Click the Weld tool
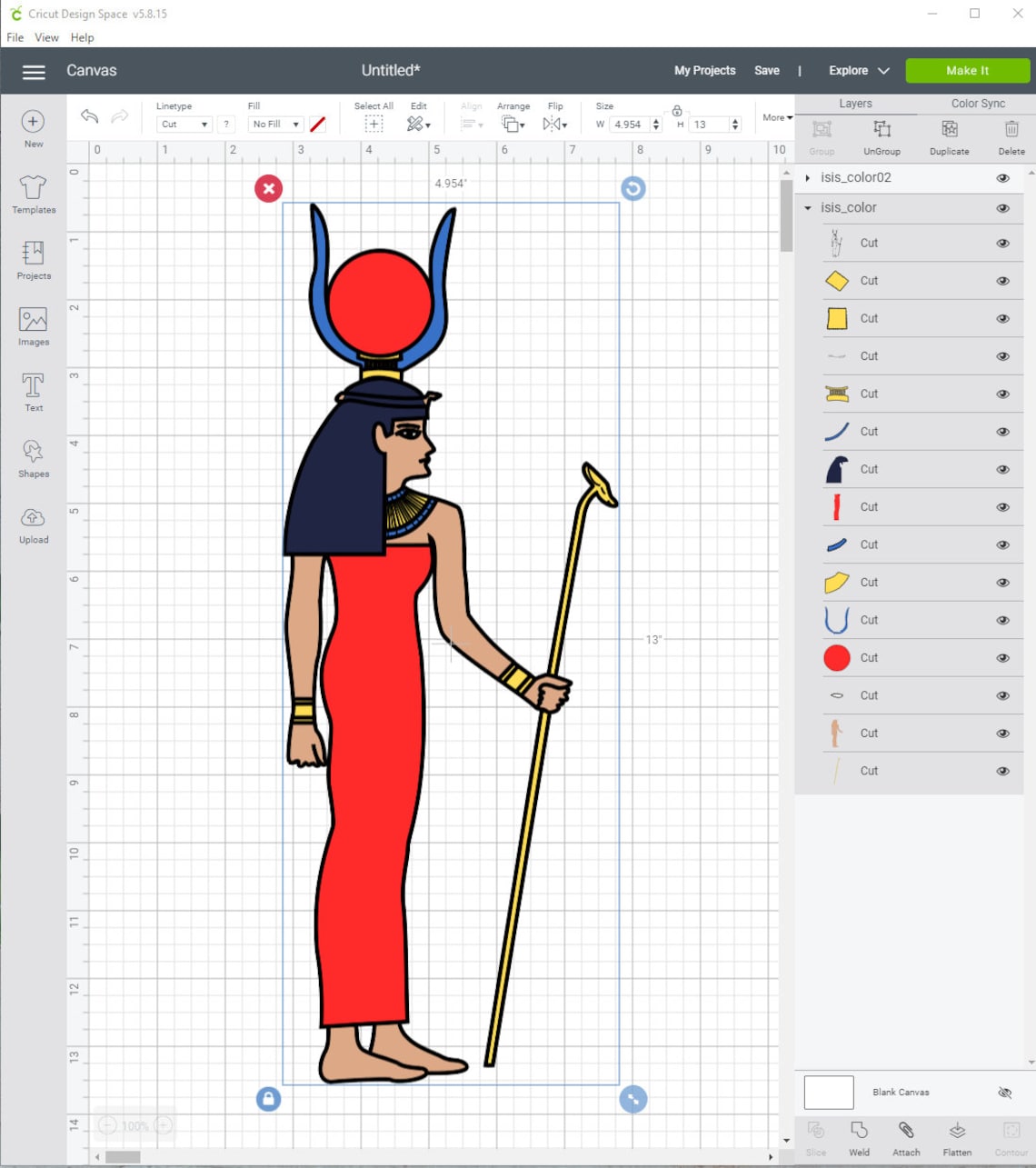 coord(858,1136)
